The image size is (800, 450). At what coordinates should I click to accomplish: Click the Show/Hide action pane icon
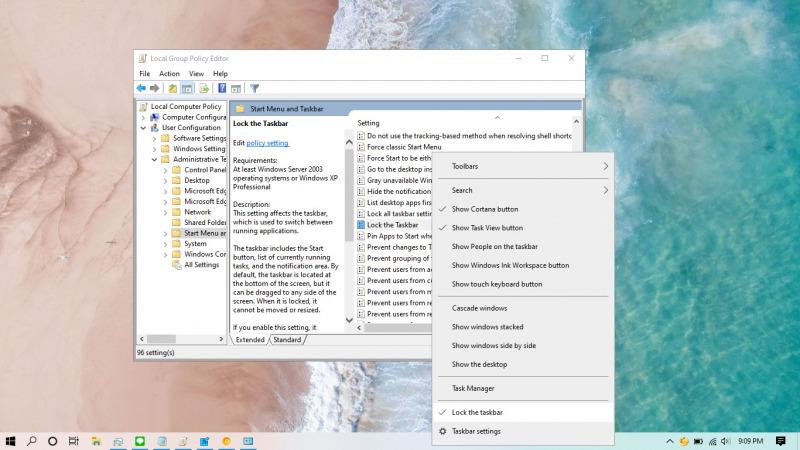coord(236,88)
